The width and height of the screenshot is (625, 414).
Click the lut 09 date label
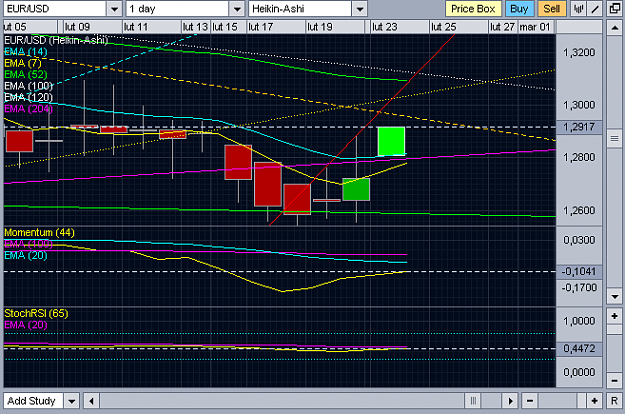pos(77,27)
